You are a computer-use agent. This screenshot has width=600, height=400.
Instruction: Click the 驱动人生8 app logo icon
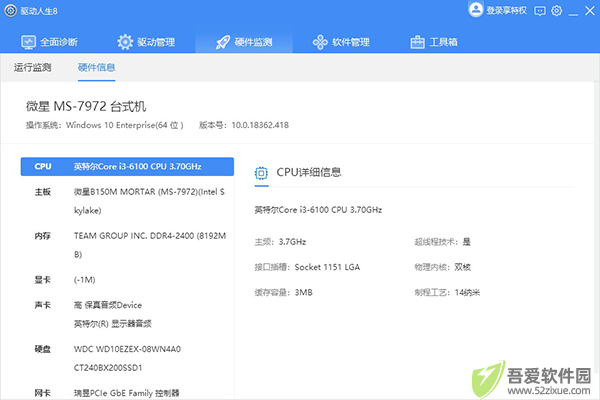[x=11, y=11]
